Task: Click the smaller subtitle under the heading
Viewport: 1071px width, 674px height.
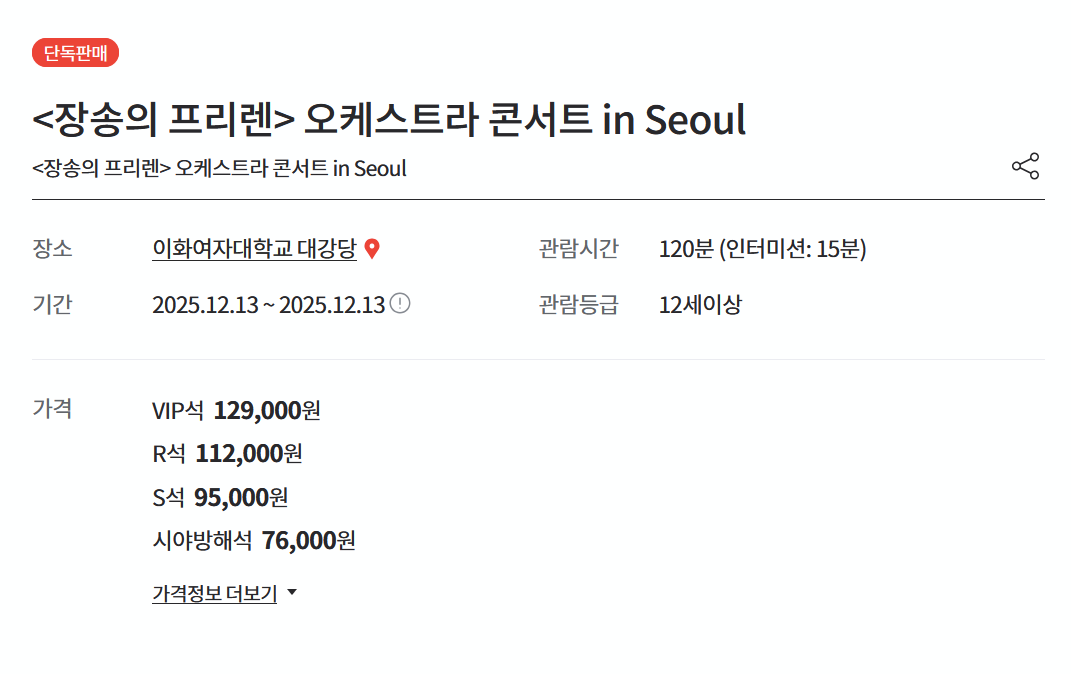Action: pyautogui.click(x=219, y=168)
